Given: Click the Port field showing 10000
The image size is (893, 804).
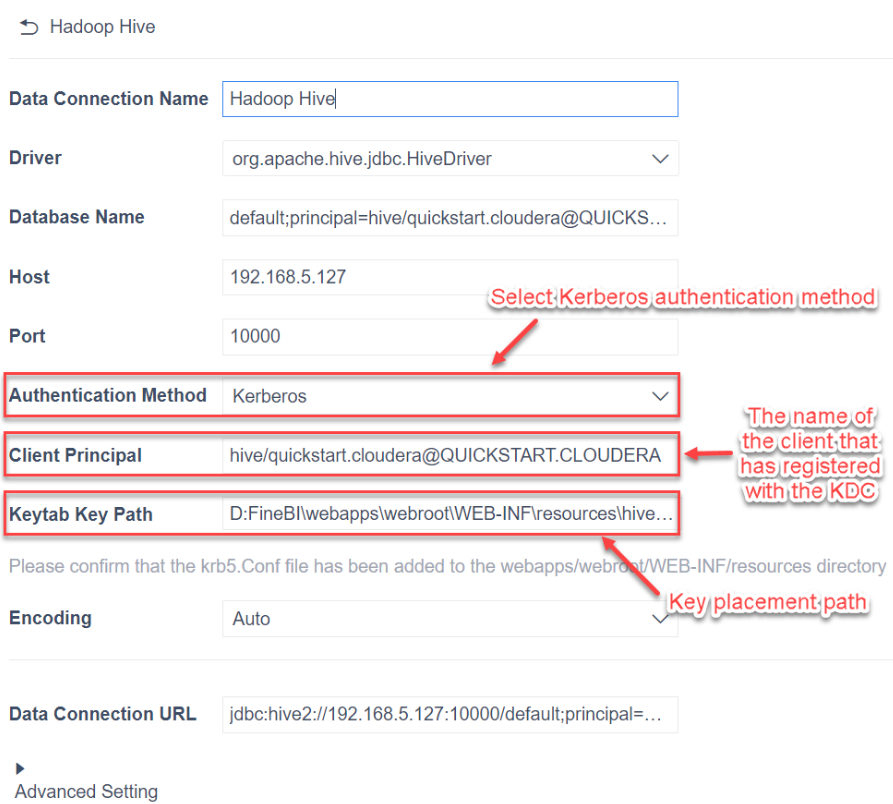Looking at the screenshot, I should 450,336.
